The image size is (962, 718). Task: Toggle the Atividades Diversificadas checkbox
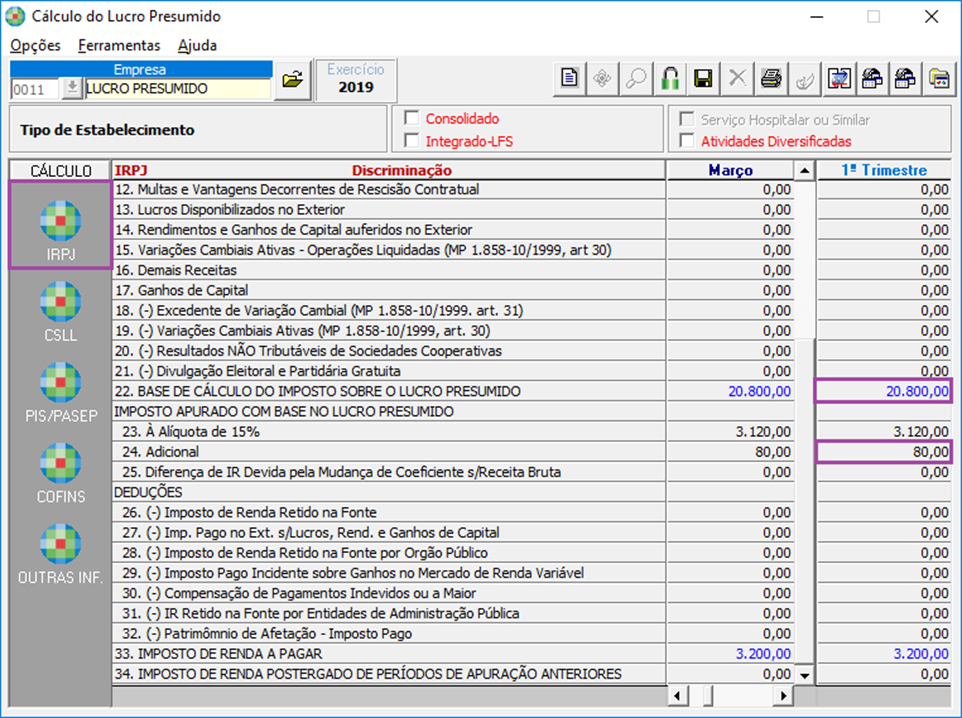[x=687, y=141]
